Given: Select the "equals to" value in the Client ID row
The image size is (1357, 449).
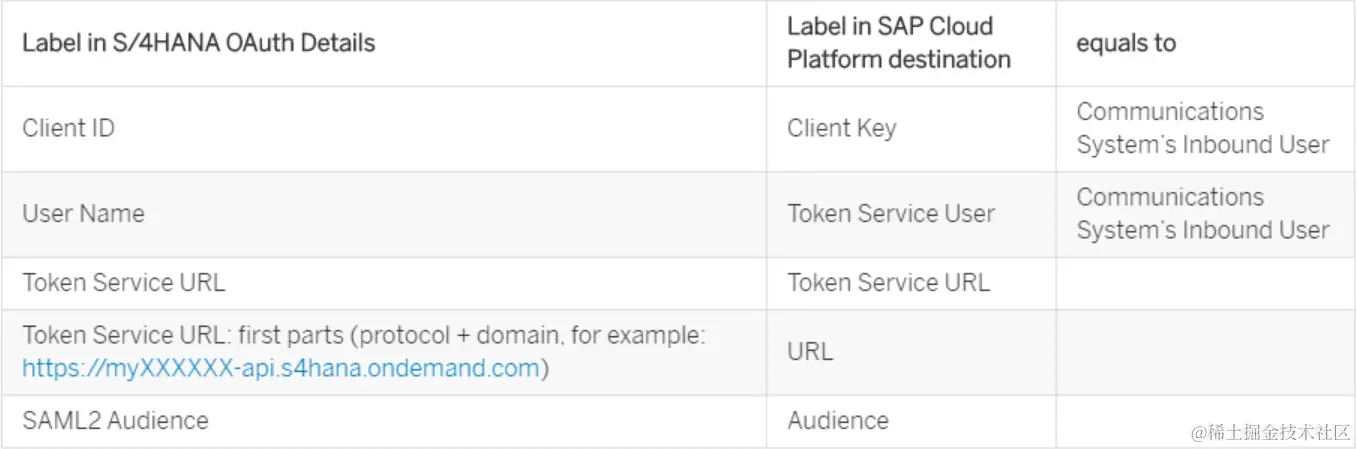Looking at the screenshot, I should [x=1202, y=128].
